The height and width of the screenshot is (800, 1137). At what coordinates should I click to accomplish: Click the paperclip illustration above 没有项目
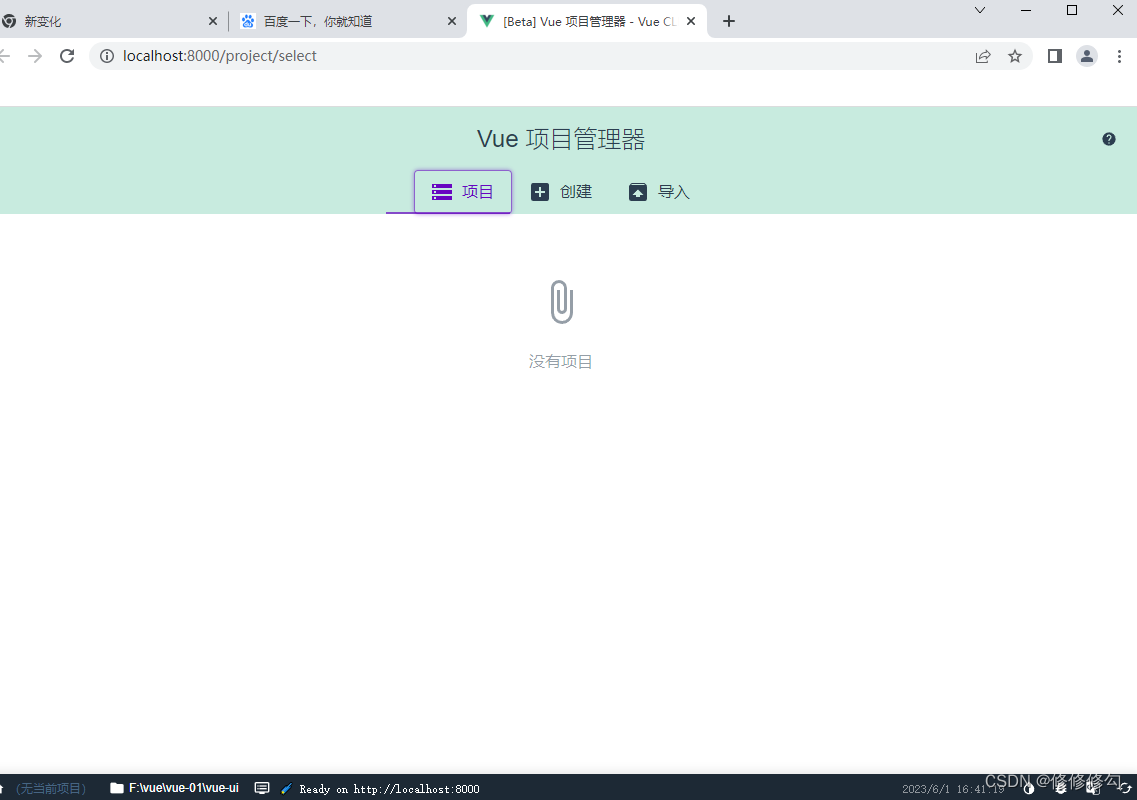(560, 301)
